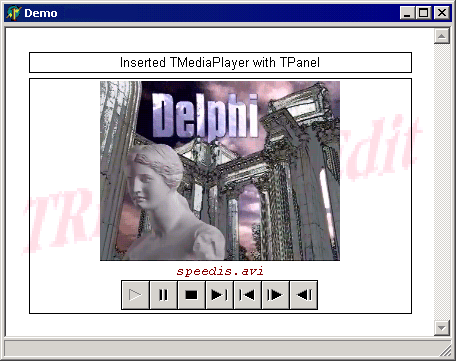Click the Inserted TMediaPlayer with TPanel header

pos(220,62)
